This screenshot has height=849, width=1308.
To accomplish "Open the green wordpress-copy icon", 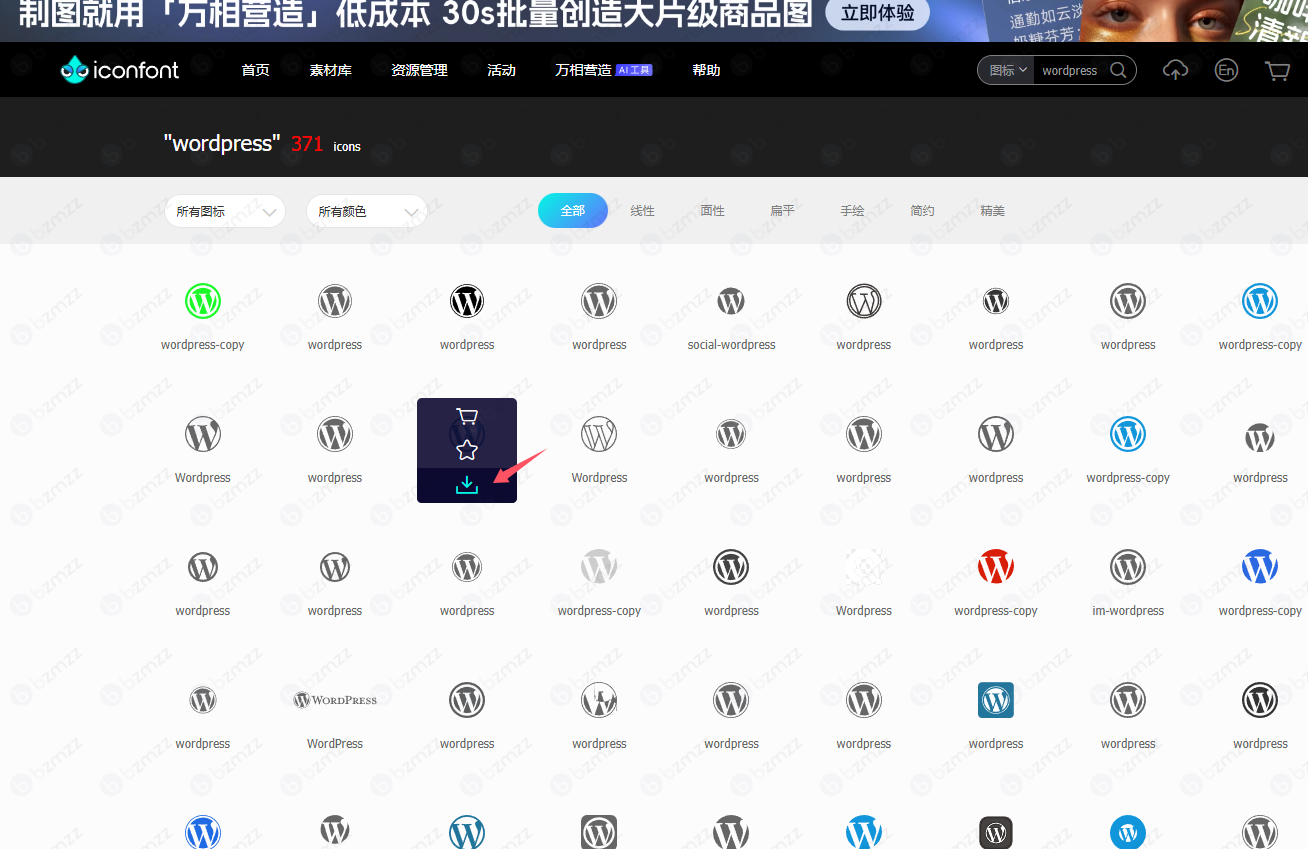I will point(203,301).
